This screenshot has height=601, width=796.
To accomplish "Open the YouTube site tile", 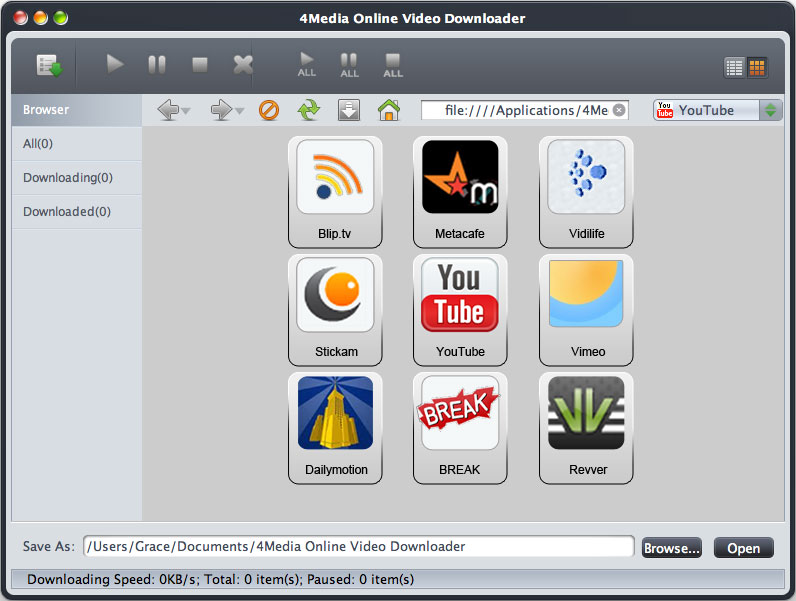I will coord(460,310).
